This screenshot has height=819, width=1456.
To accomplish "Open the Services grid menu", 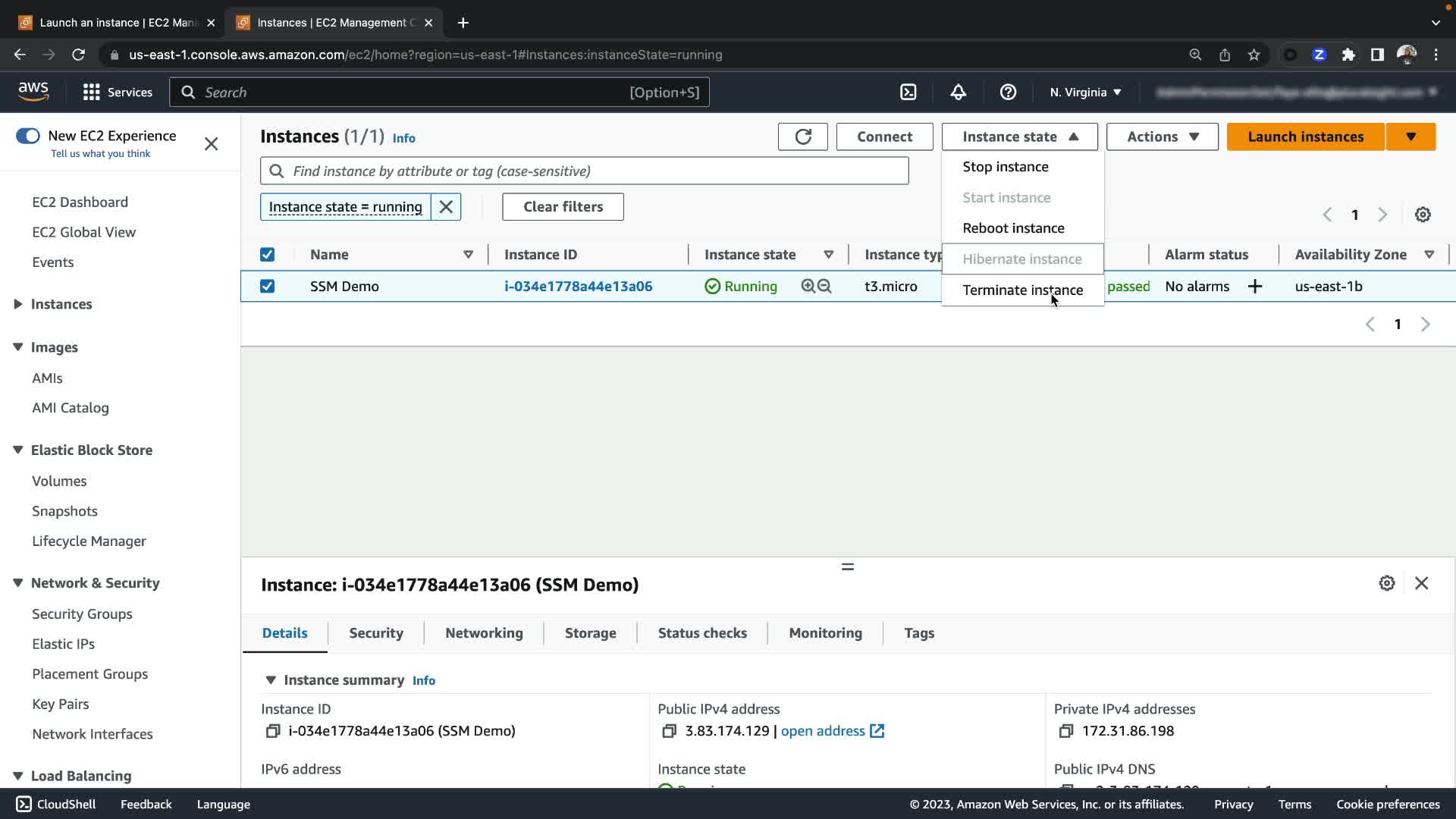I will 92,93.
